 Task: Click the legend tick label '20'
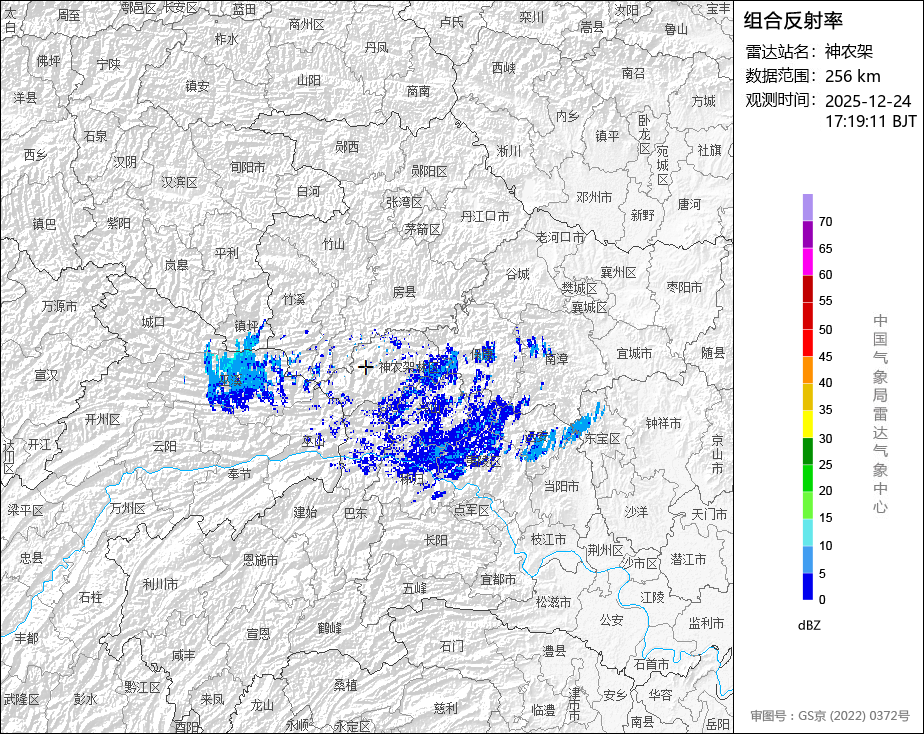(825, 490)
